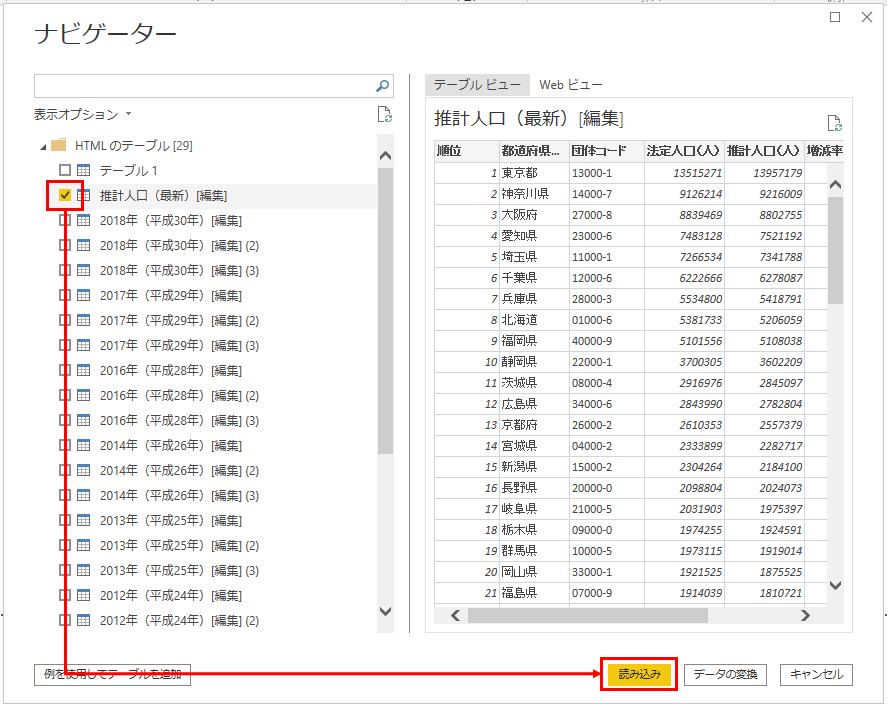Click inside the navigator search box
The width and height of the screenshot is (894, 707).
(200, 87)
